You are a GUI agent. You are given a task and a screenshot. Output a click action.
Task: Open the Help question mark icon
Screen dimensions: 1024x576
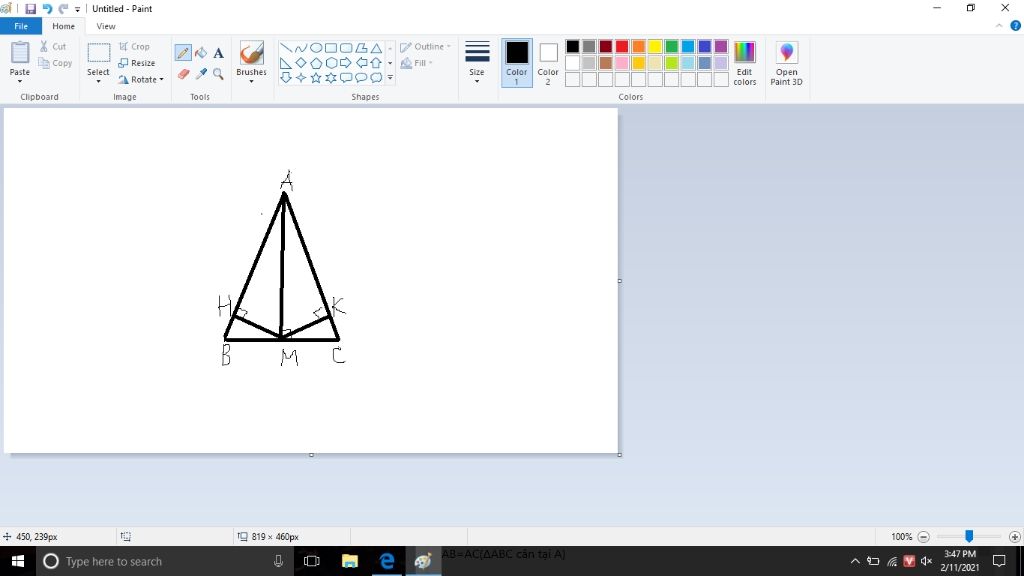click(1016, 26)
